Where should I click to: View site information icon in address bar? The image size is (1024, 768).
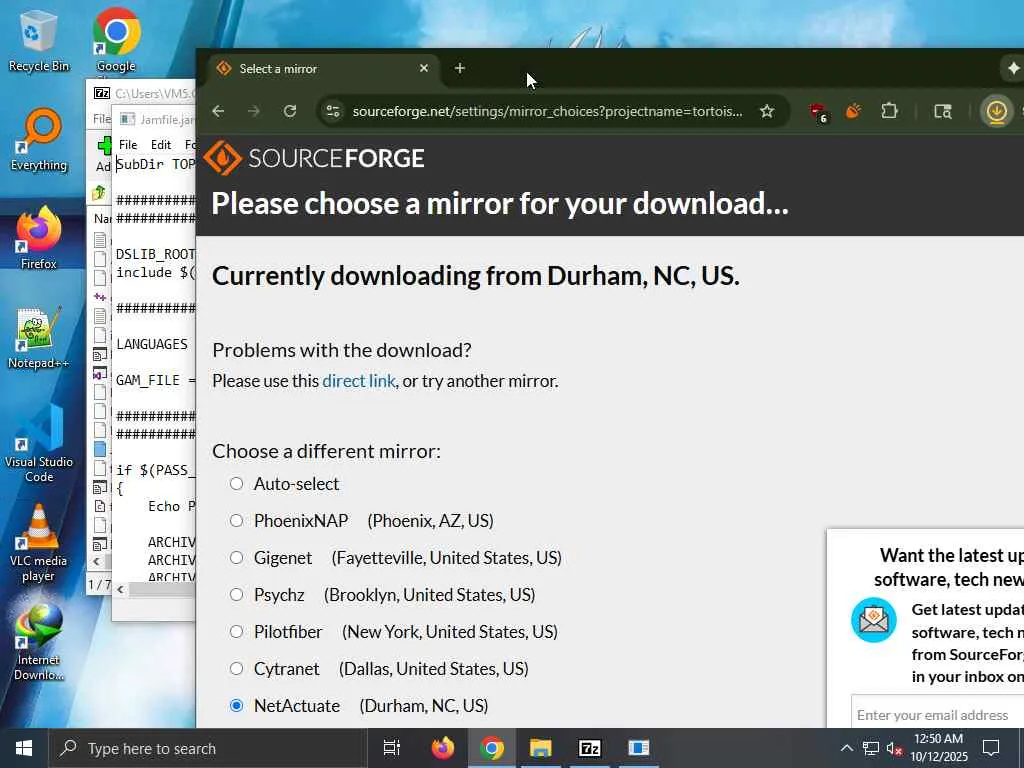point(333,111)
